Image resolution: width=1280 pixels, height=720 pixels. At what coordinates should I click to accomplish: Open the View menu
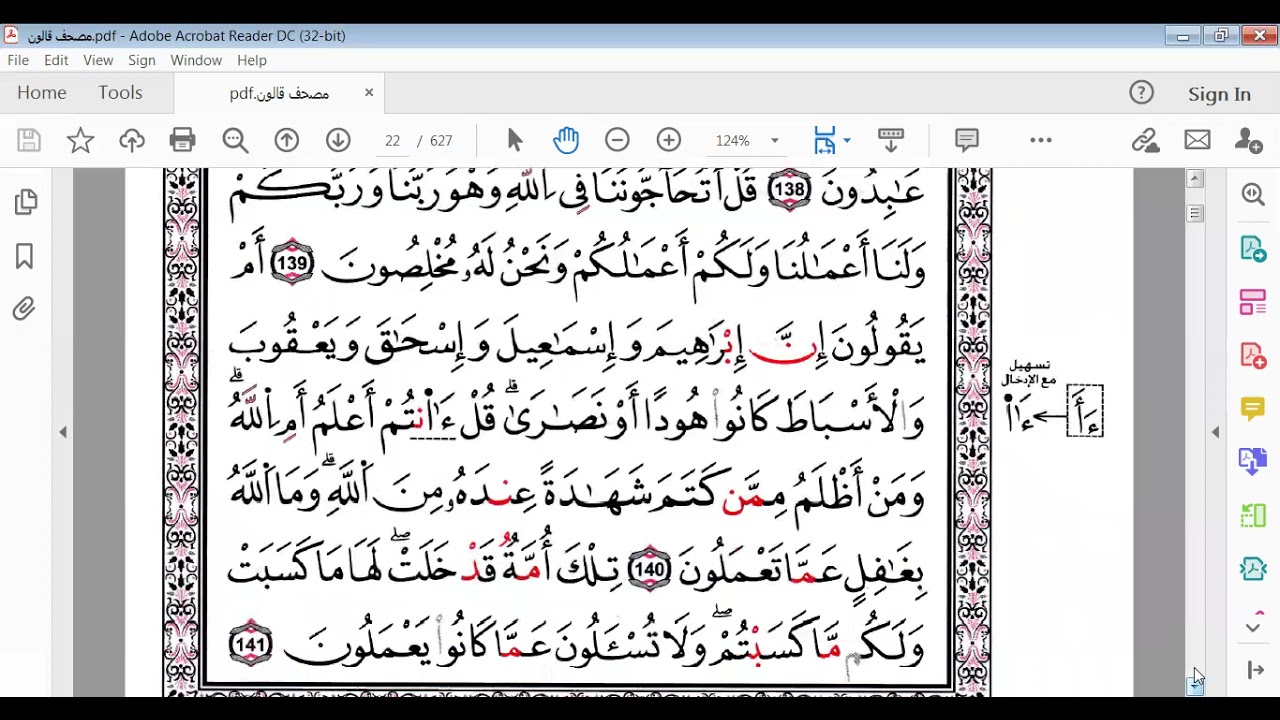98,60
